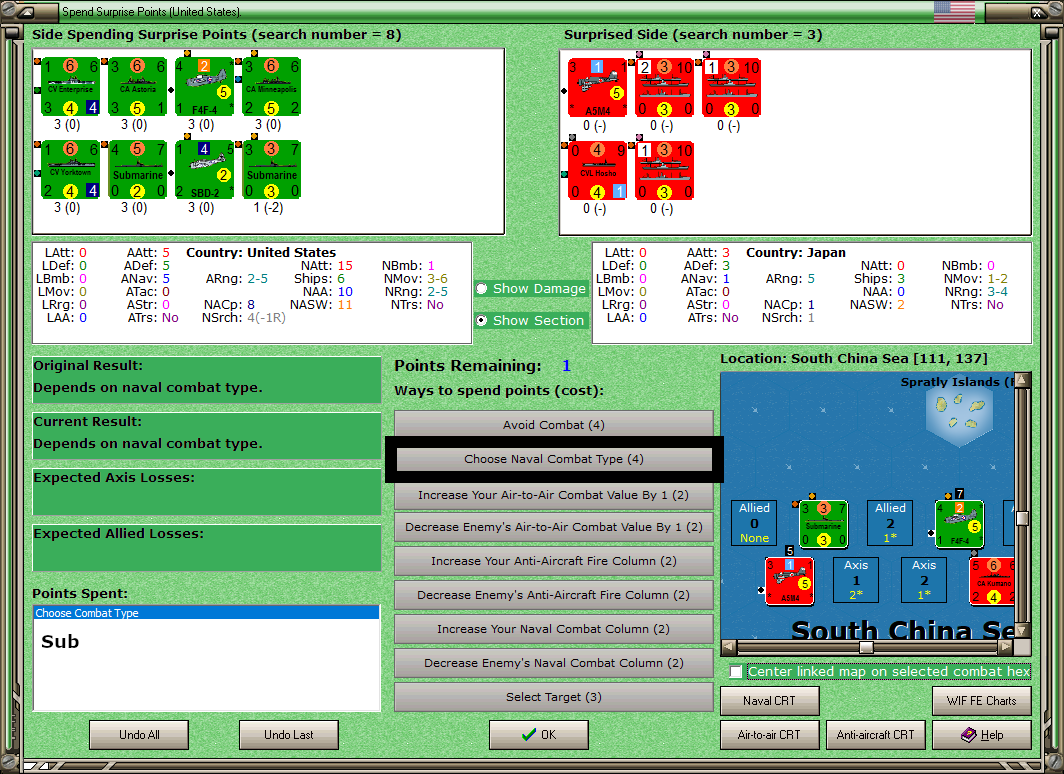Viewport: 1064px width, 774px height.
Task: Select the CV Enterprise carrier unit
Action: (71, 88)
